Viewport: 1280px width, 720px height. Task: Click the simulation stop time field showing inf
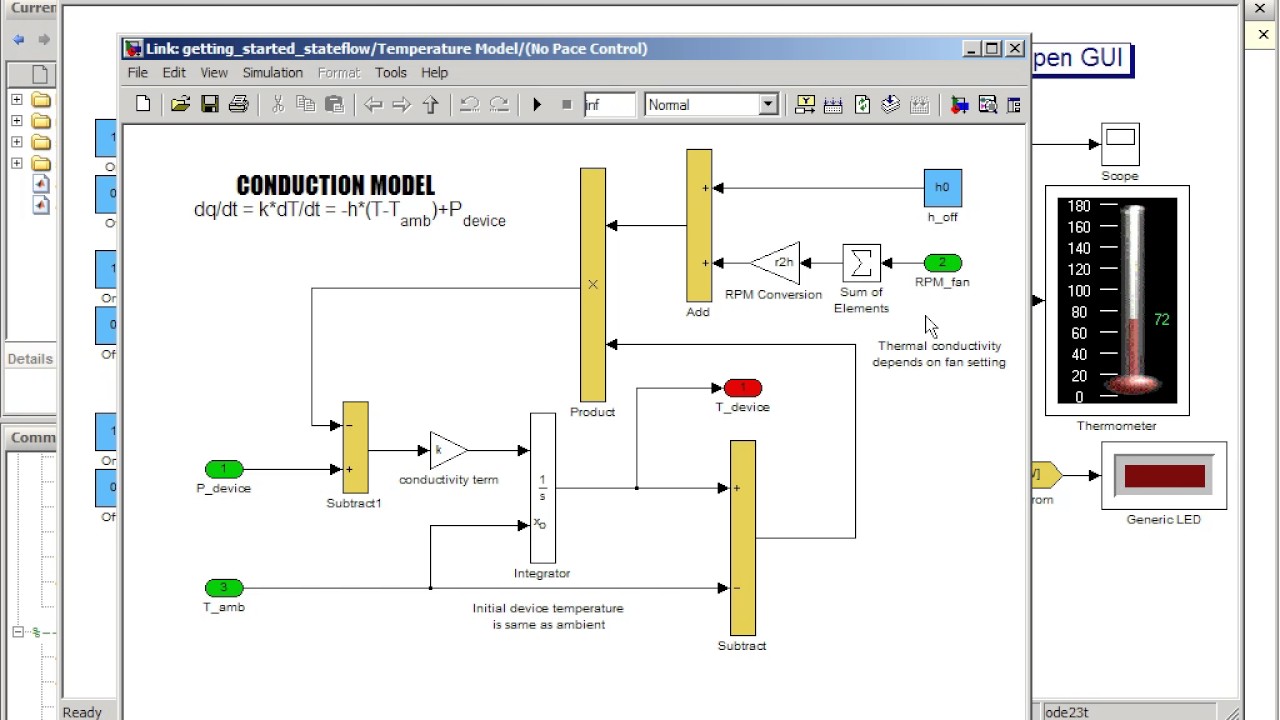609,104
